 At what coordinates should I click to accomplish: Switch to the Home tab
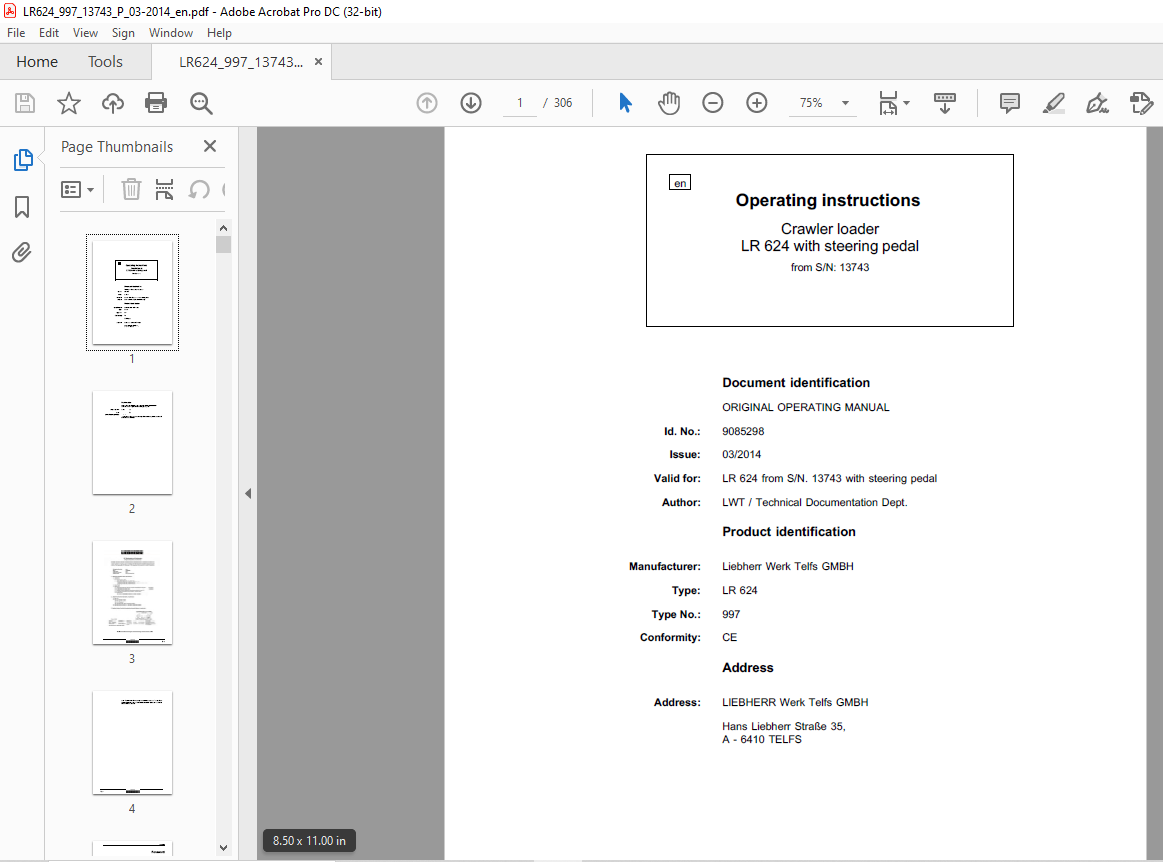37,62
